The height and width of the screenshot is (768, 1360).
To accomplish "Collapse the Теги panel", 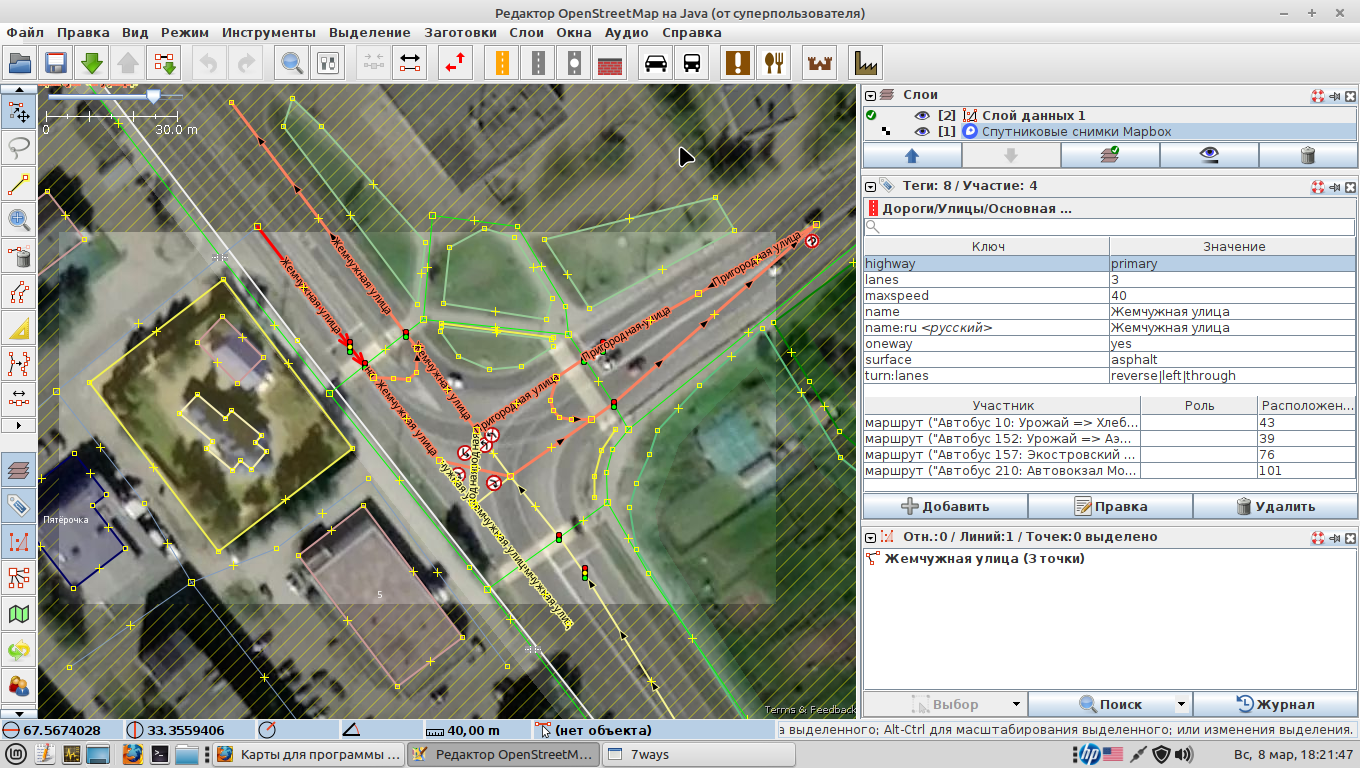I will [871, 186].
